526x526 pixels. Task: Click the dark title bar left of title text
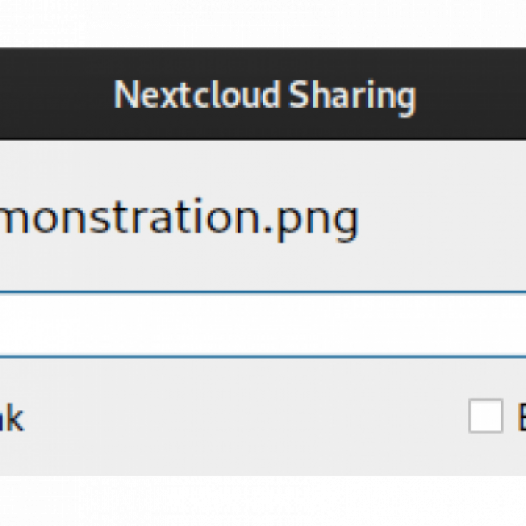[x=55, y=94]
